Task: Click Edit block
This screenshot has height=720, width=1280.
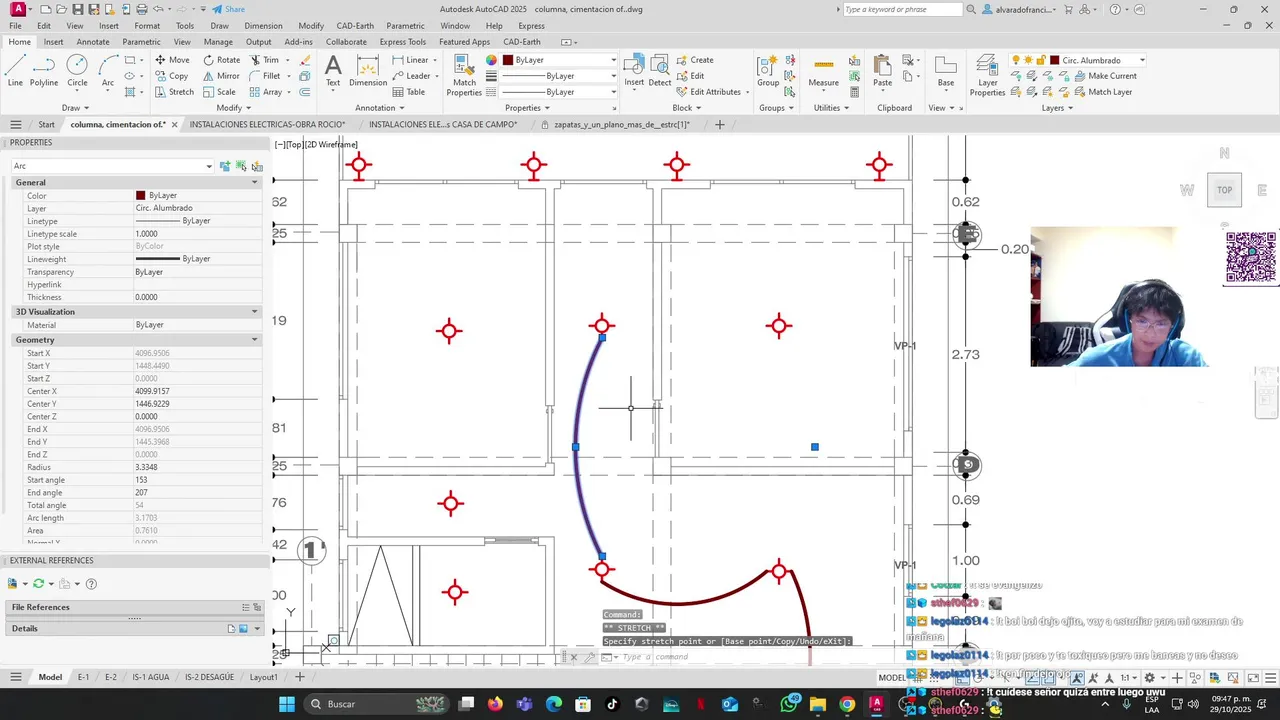Action: [x=690, y=76]
